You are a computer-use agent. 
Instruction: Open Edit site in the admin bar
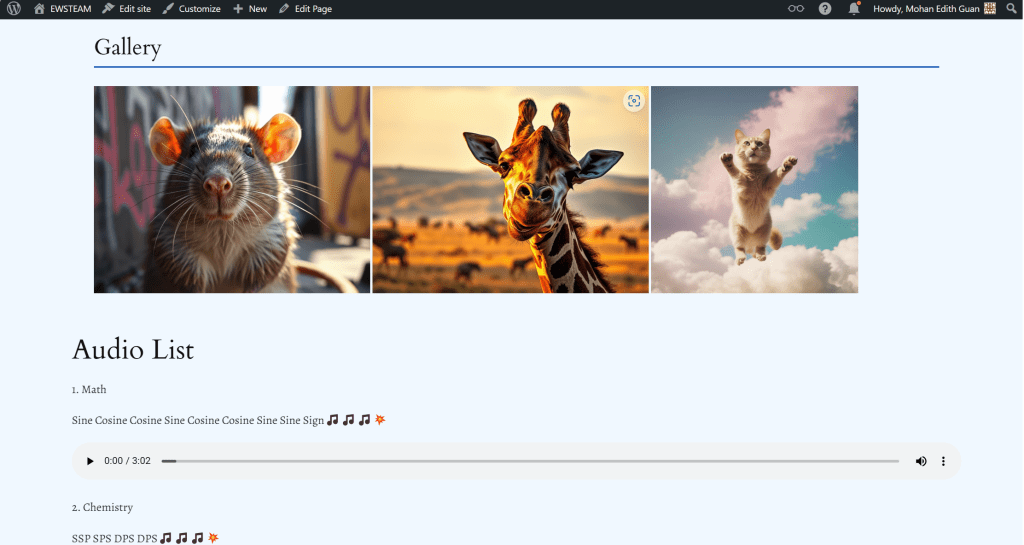click(127, 9)
